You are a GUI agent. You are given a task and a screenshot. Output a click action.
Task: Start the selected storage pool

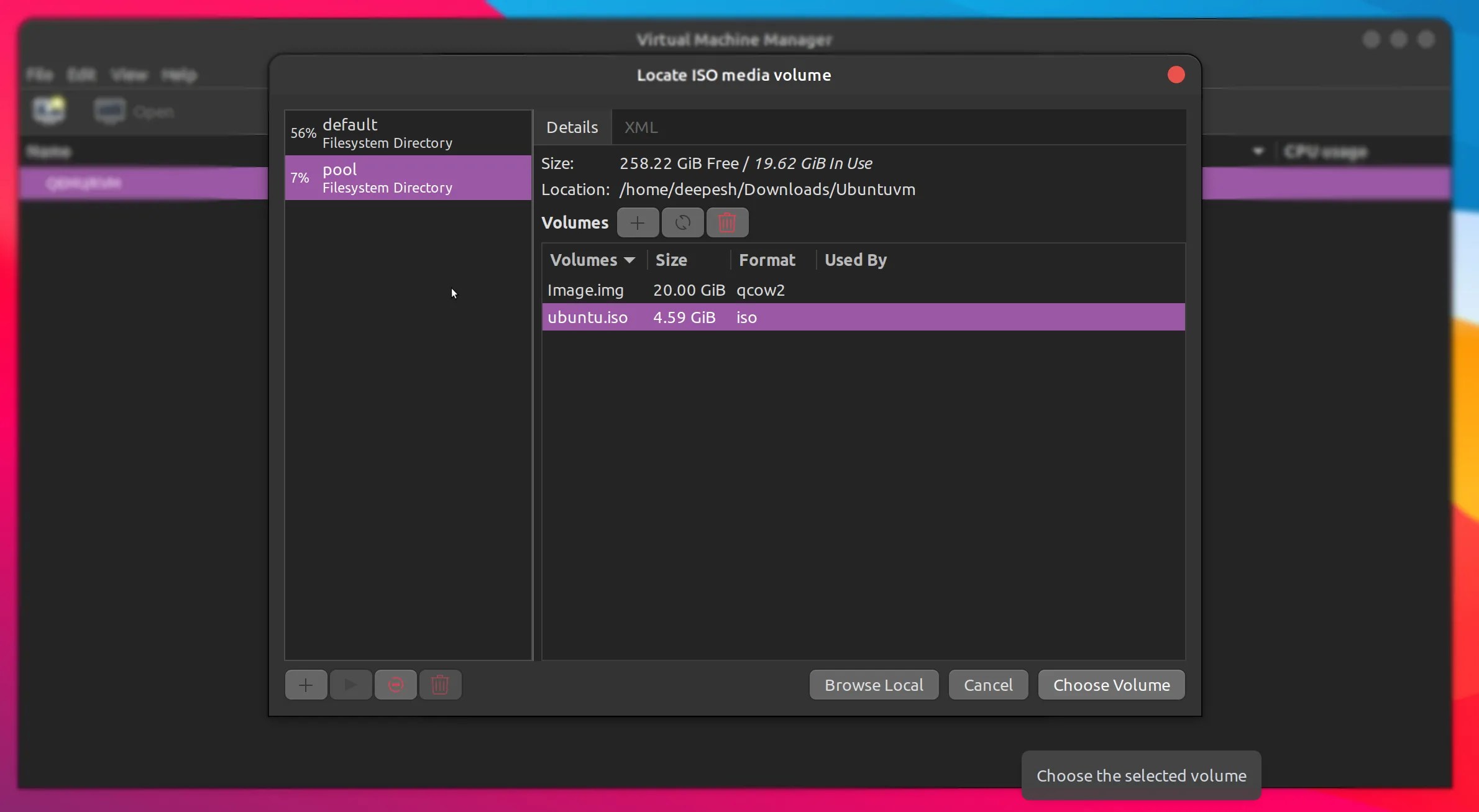click(350, 685)
